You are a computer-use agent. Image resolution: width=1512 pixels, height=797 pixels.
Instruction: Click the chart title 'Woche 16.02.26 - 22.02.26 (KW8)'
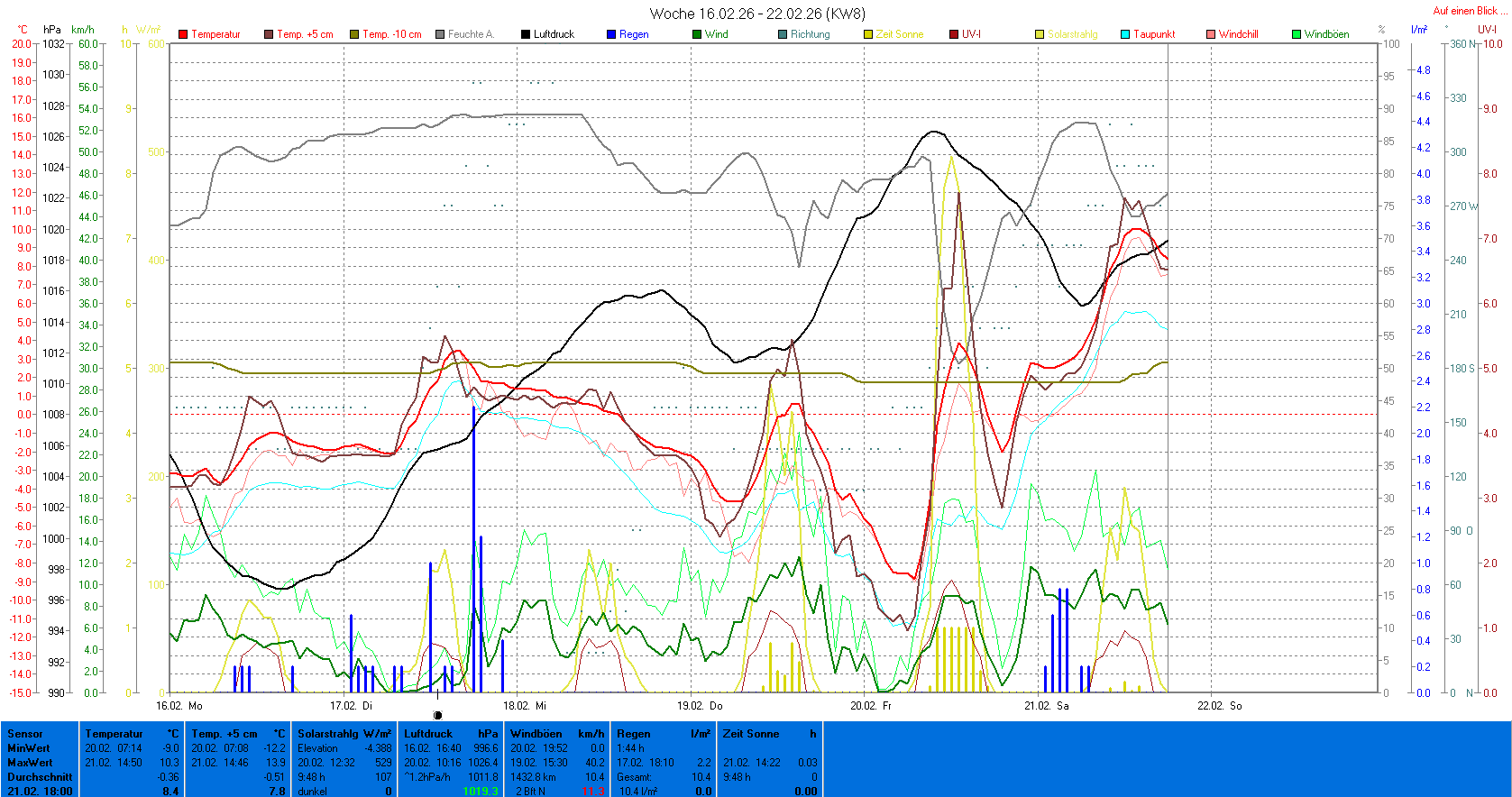click(756, 14)
